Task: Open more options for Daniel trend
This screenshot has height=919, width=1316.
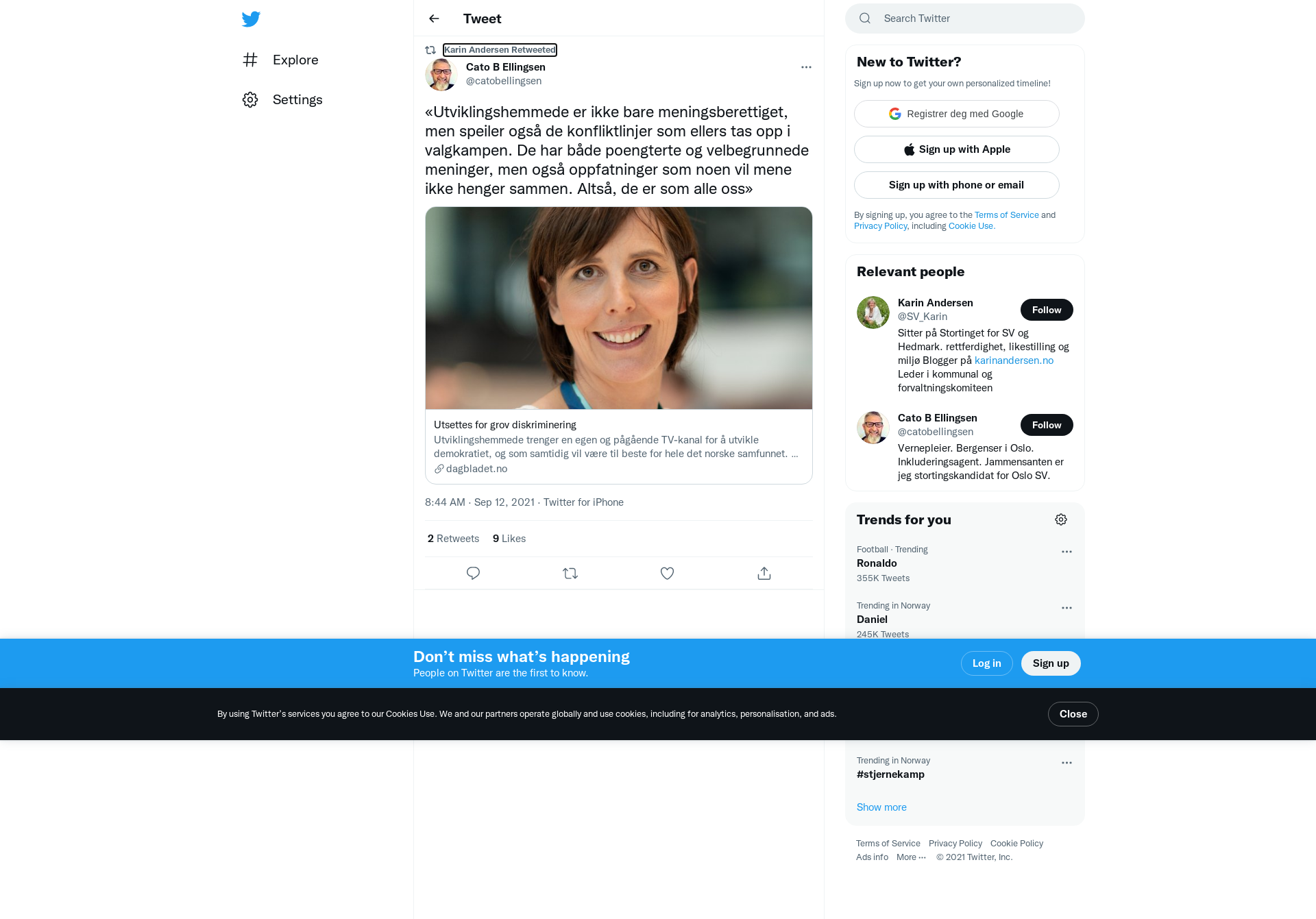Action: coord(1067,608)
